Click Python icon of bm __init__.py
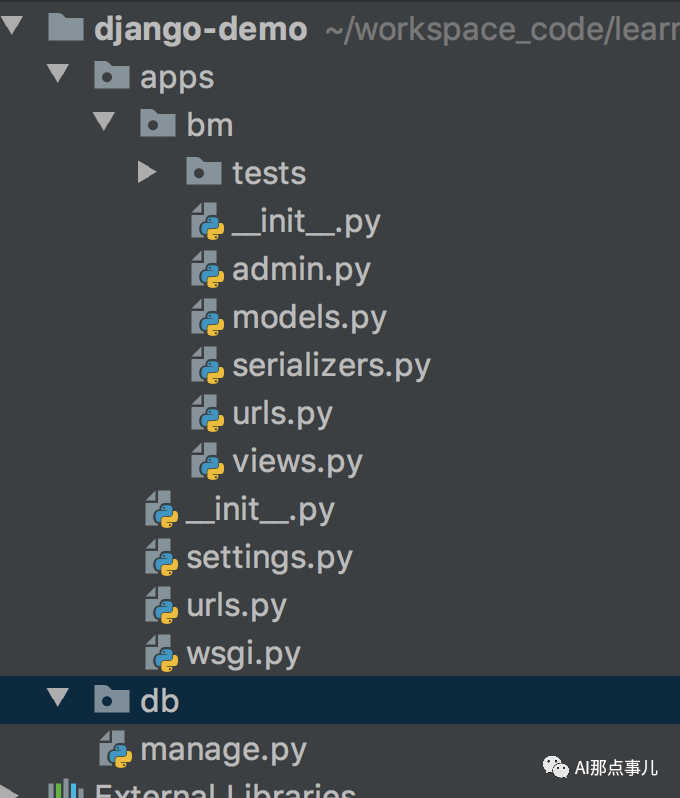Screen dimensions: 680x798 (x=208, y=221)
